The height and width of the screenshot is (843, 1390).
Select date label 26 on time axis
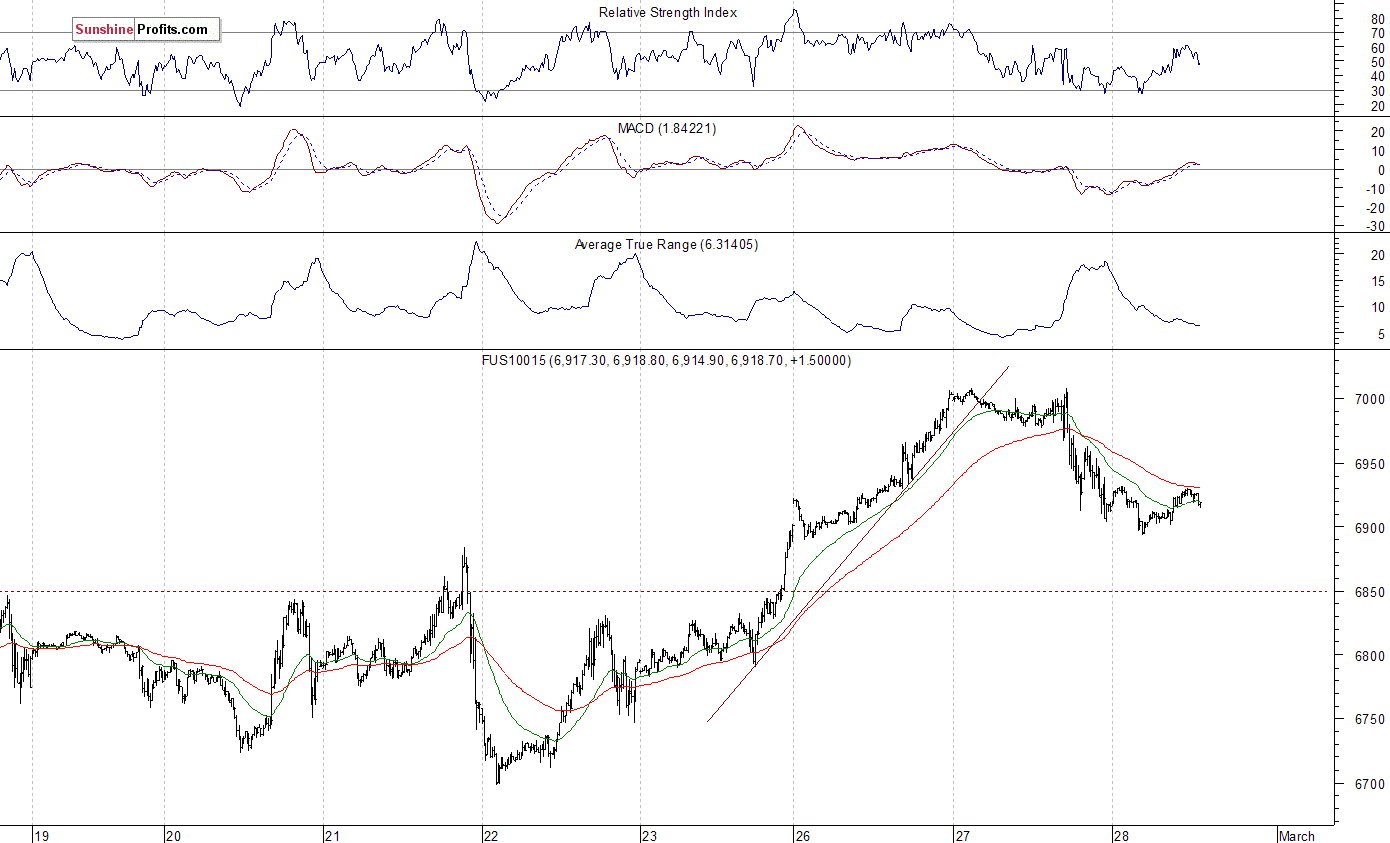point(803,836)
